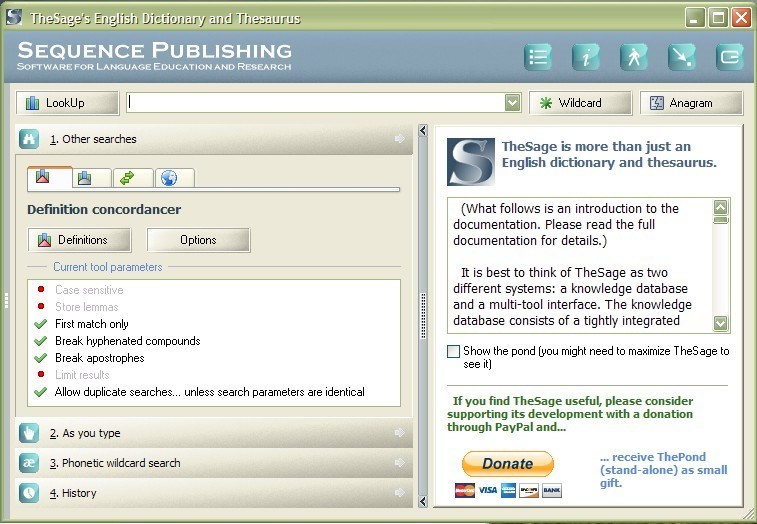Open the list menu icon in header
The image size is (757, 524).
pyautogui.click(x=538, y=57)
